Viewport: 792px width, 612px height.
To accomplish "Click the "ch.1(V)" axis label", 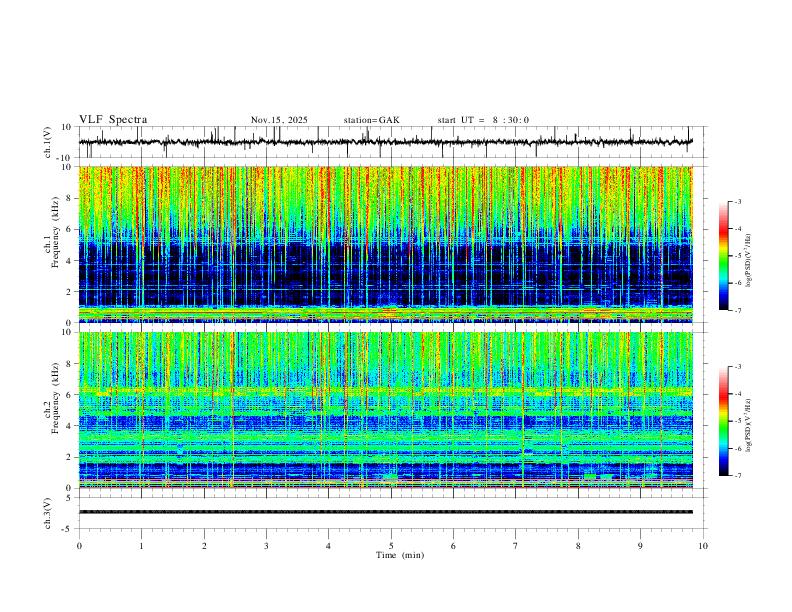I will point(48,142).
